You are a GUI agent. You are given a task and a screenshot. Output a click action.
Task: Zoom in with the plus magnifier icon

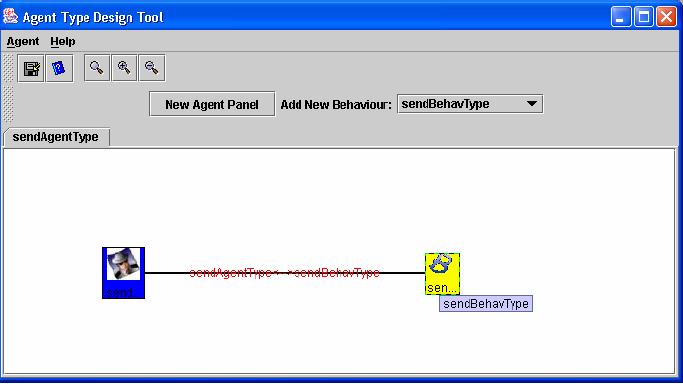click(124, 68)
